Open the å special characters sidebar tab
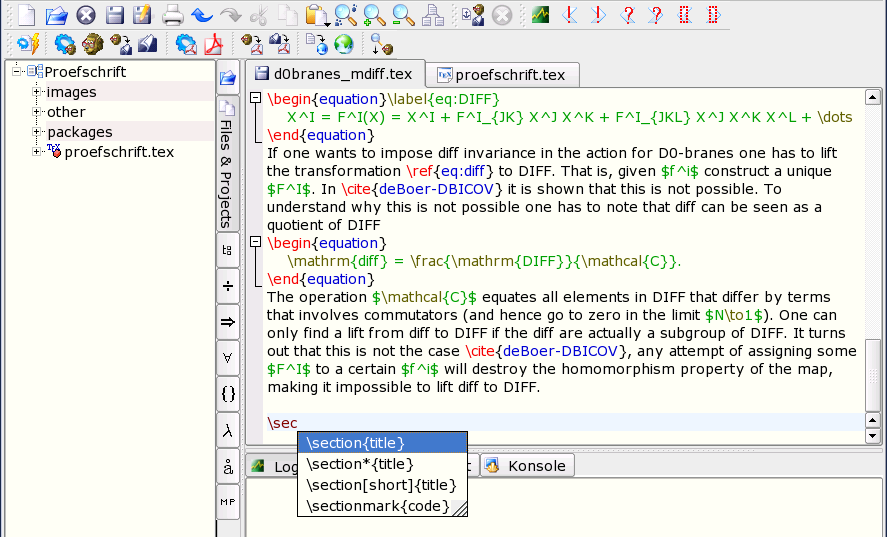 coord(227,467)
